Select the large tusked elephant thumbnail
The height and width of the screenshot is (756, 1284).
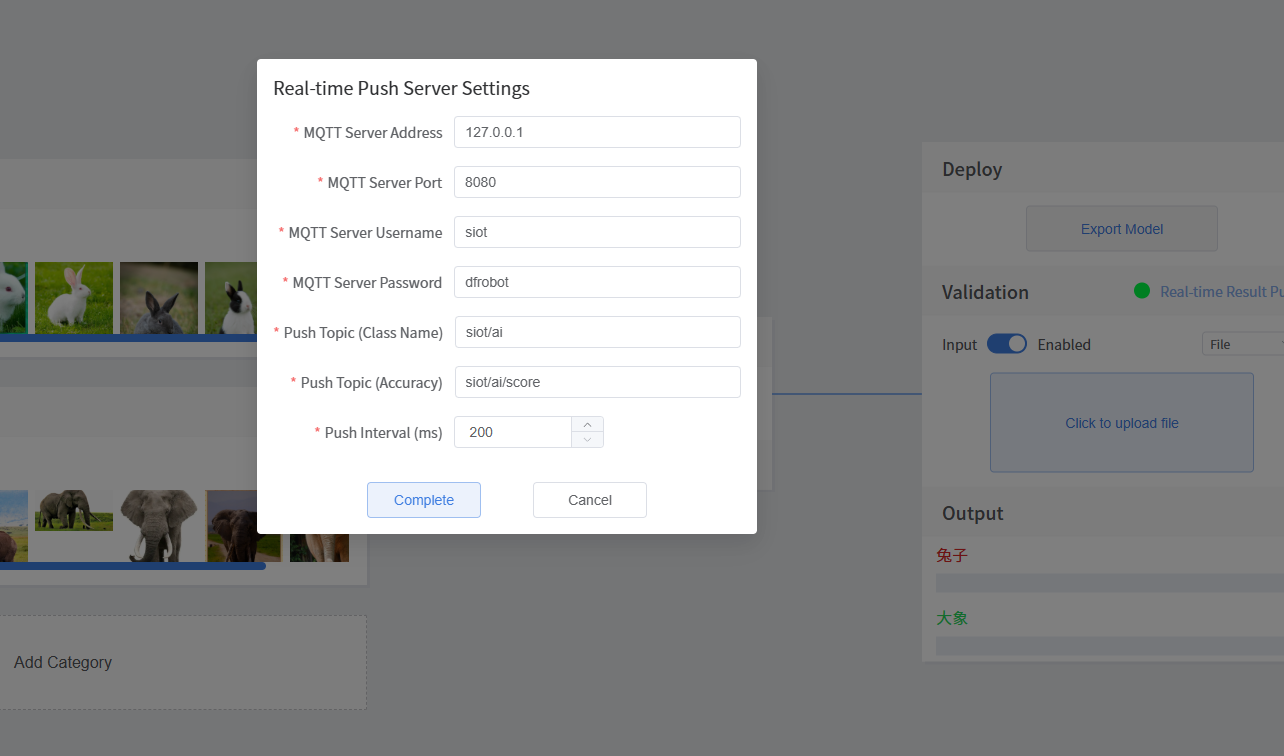[x=159, y=525]
